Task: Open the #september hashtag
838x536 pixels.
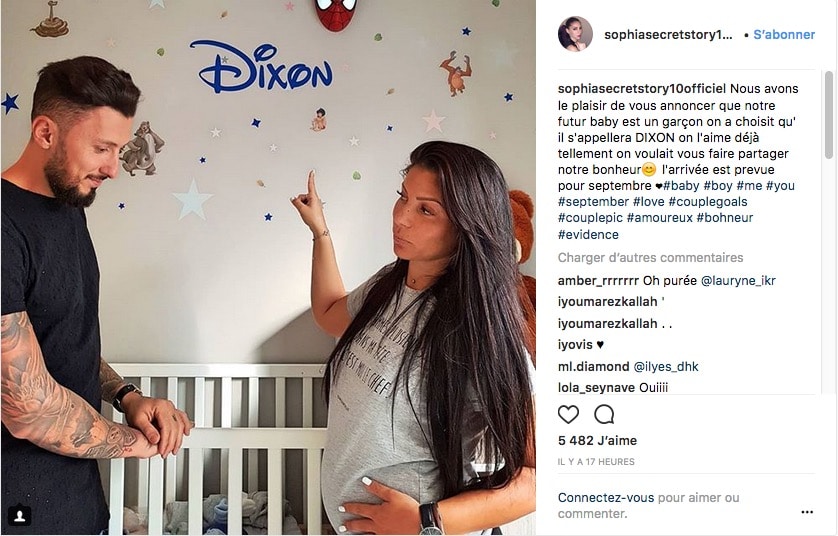Action: 593,202
